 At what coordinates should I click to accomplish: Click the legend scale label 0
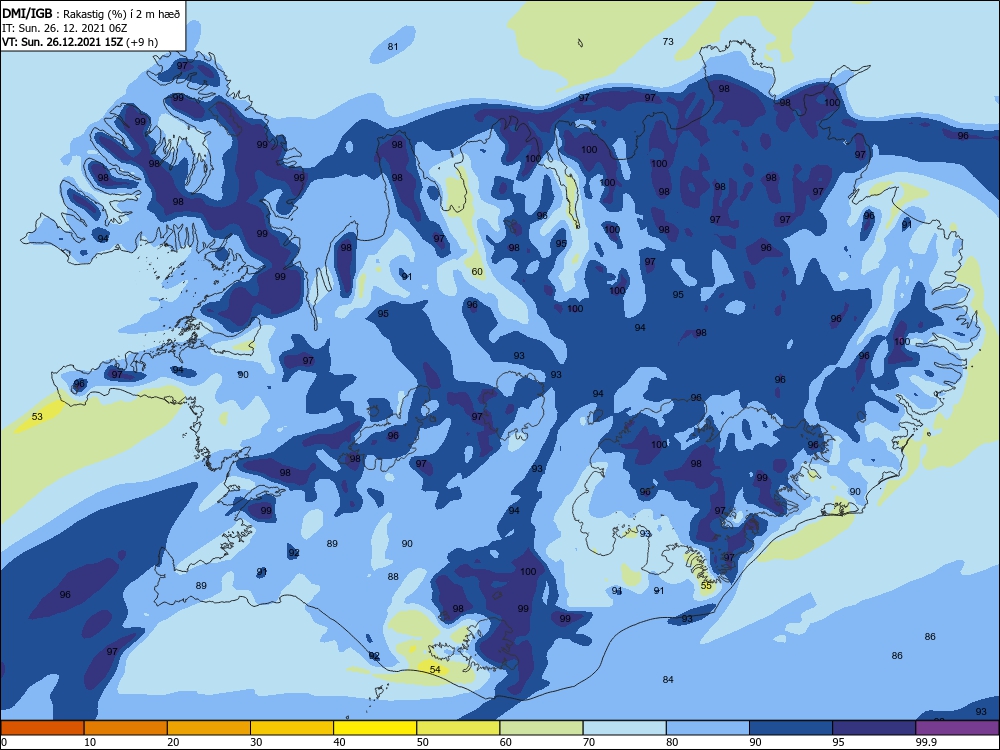point(4,742)
